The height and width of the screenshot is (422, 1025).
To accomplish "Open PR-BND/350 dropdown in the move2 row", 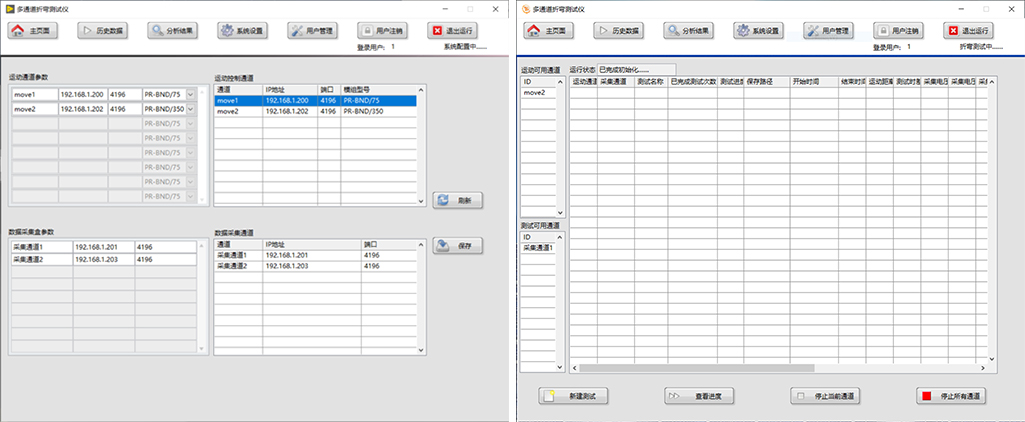I will pyautogui.click(x=190, y=109).
